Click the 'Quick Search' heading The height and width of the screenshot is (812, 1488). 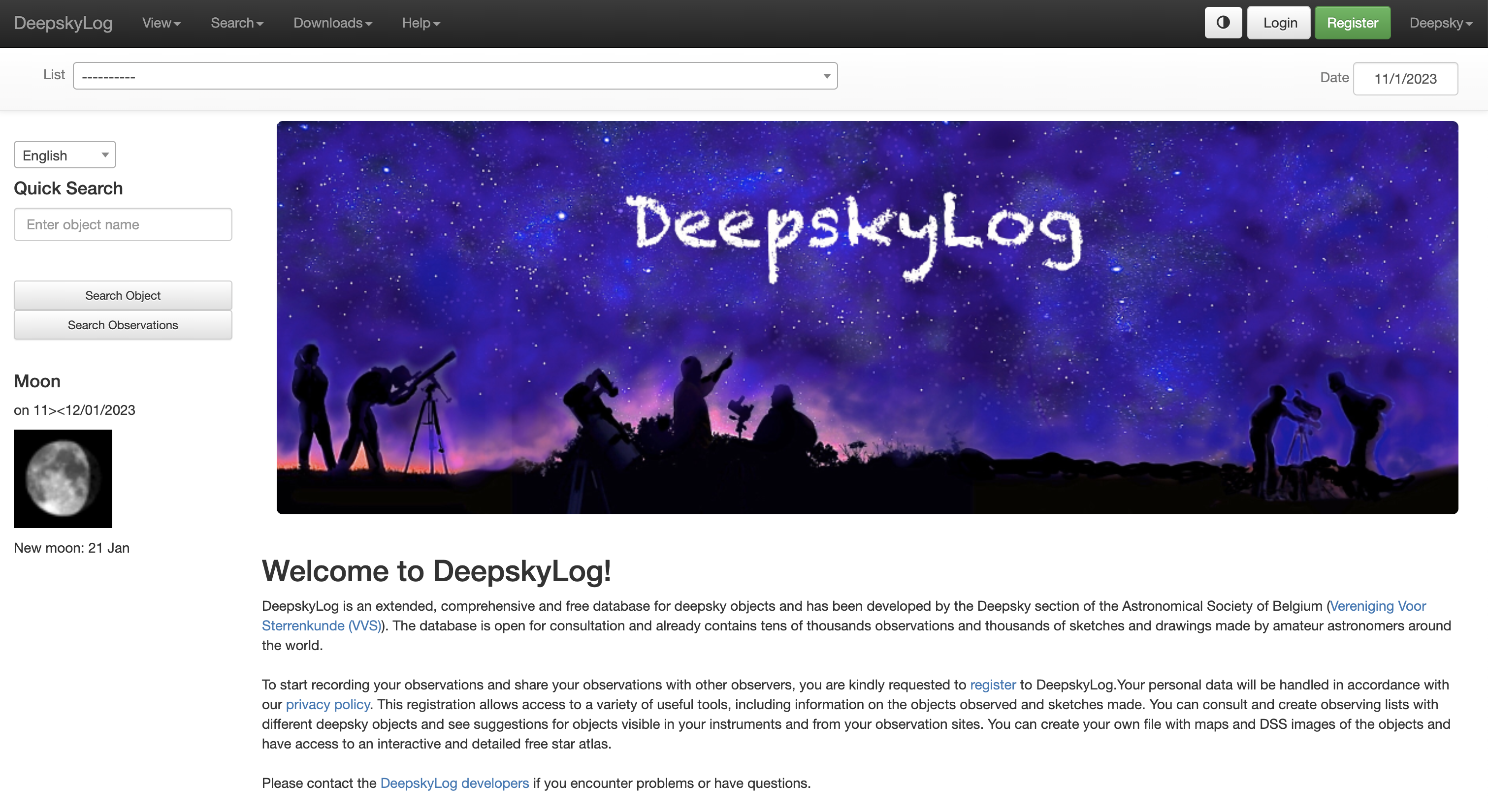pyautogui.click(x=68, y=188)
